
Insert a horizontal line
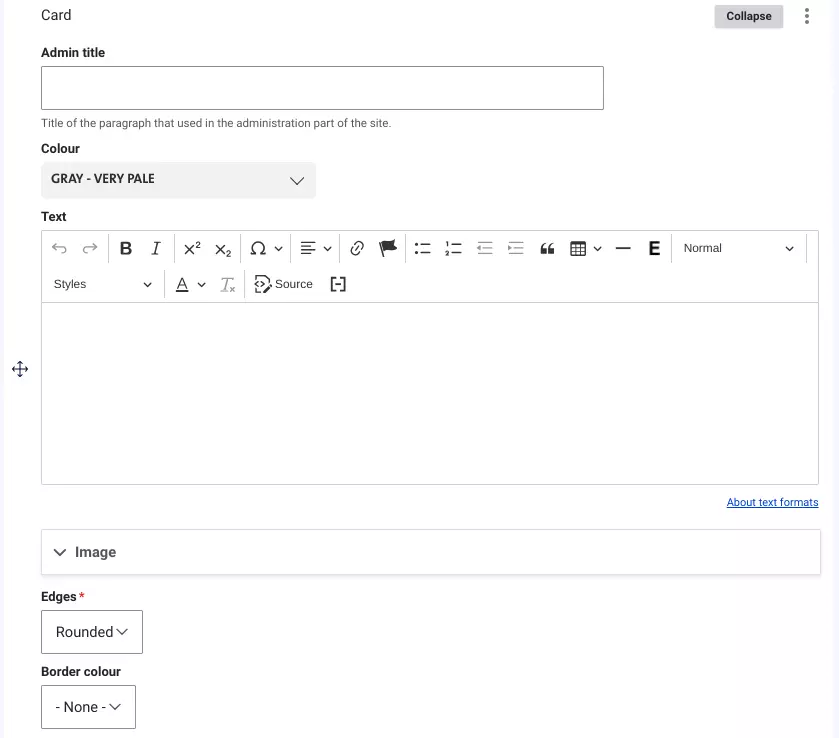coord(622,248)
